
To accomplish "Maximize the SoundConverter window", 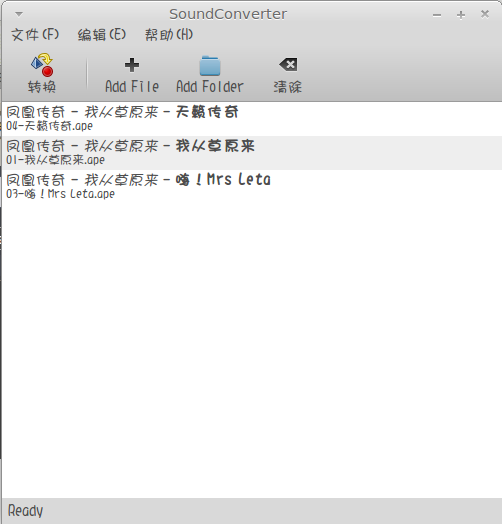I will point(461,15).
